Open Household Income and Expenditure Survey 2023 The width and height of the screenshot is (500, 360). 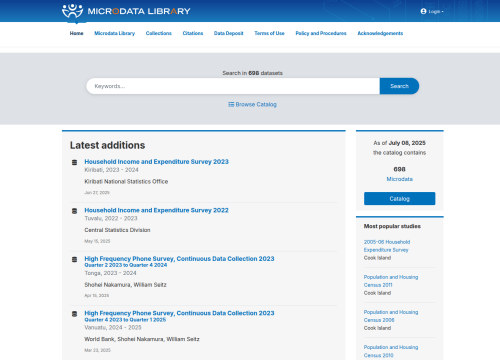(157, 162)
